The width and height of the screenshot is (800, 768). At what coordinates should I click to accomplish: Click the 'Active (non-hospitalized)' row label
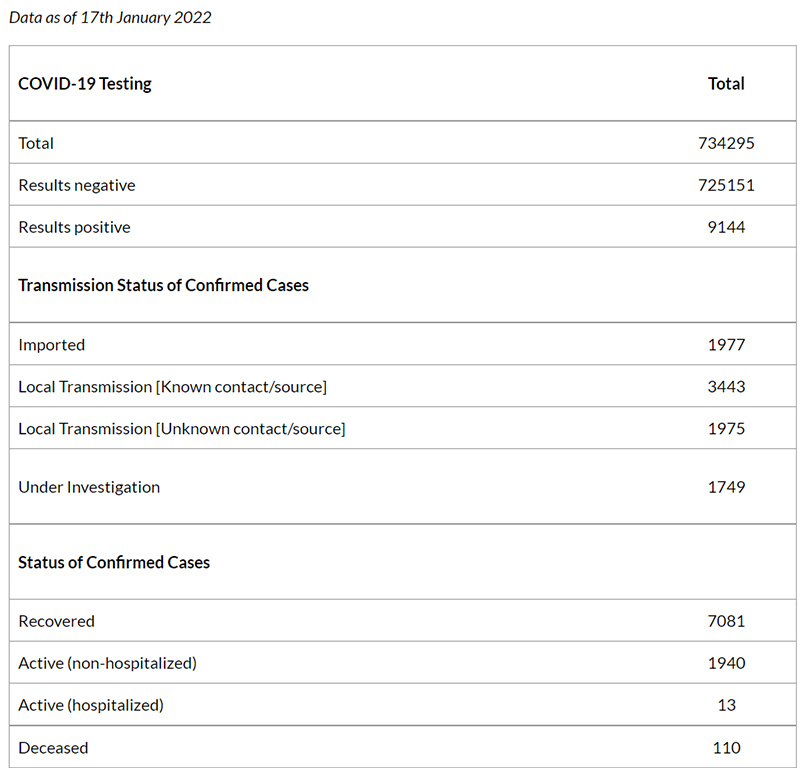(x=107, y=663)
